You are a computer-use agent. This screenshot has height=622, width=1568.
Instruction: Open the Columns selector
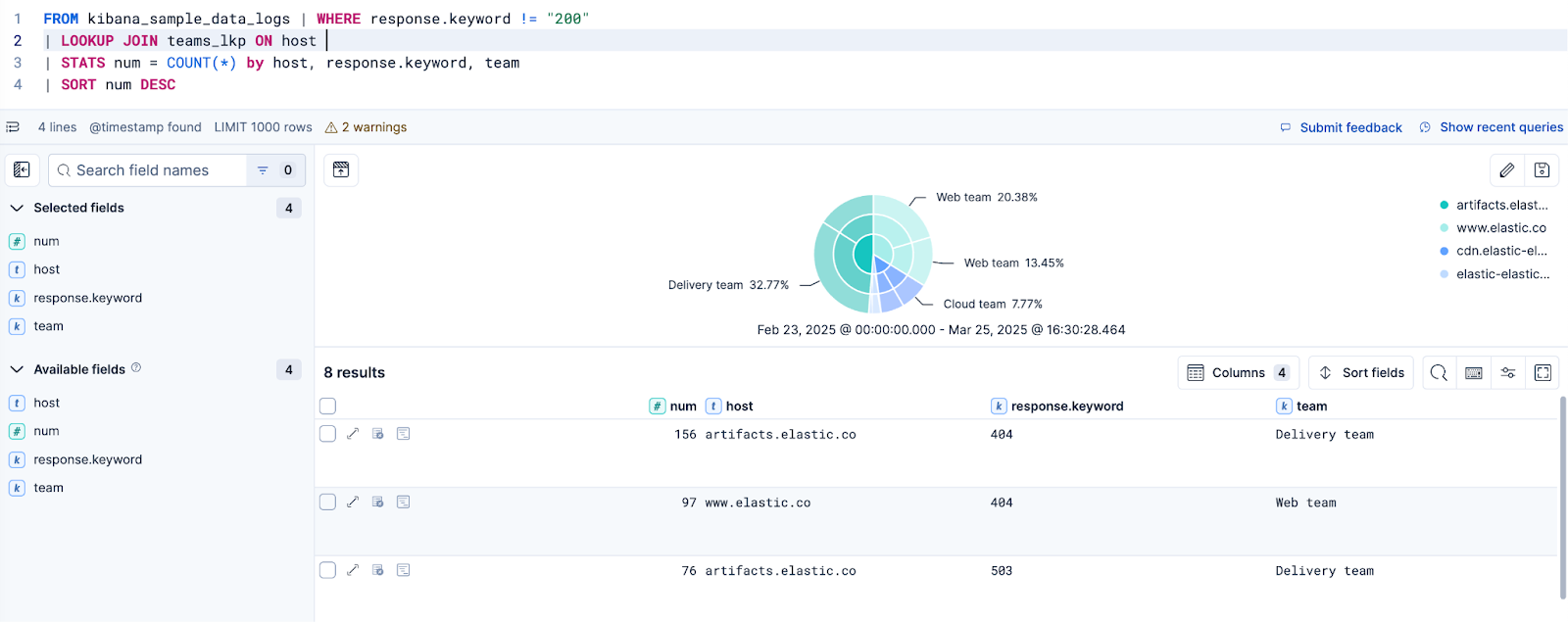tap(1239, 373)
